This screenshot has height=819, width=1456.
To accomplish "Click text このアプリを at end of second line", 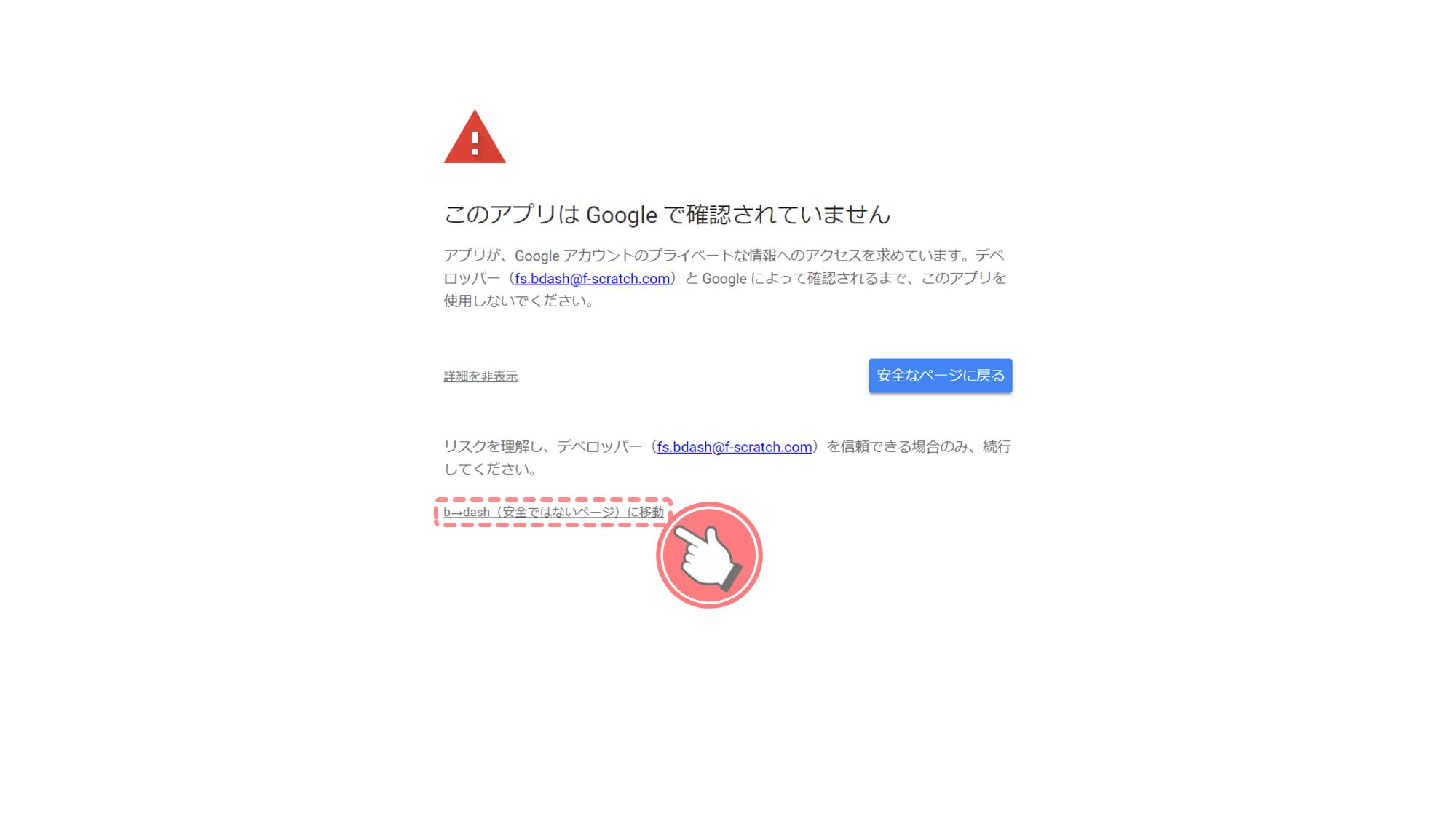I will pos(963,278).
